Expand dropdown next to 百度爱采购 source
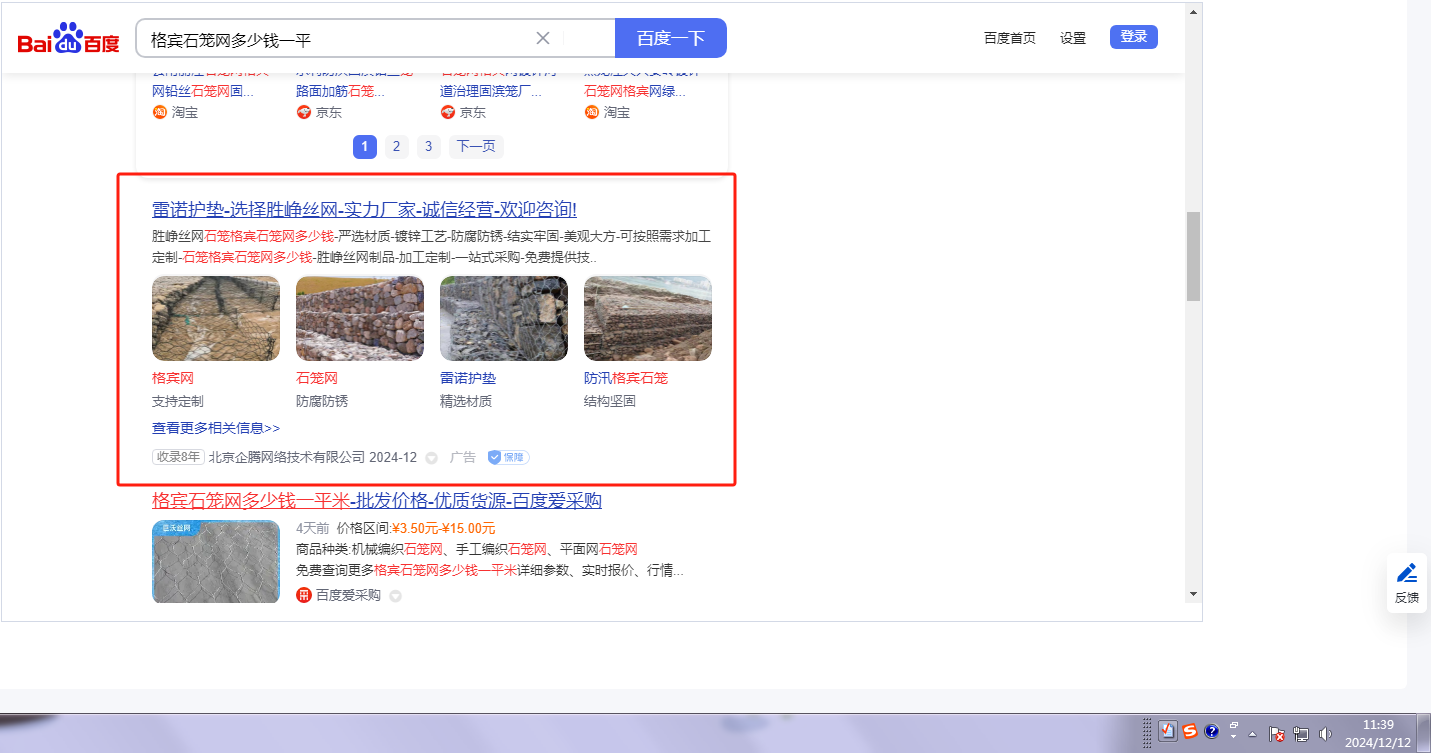1431x753 pixels. click(395, 596)
